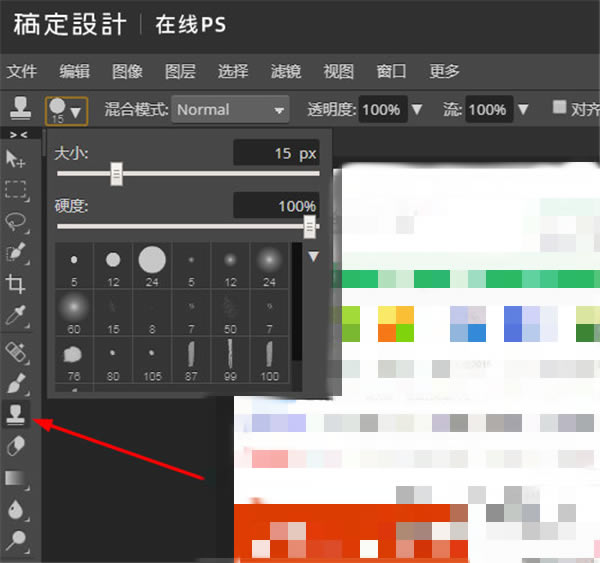Open the 图层 menu
Image resolution: width=600 pixels, height=563 pixels.
point(180,72)
